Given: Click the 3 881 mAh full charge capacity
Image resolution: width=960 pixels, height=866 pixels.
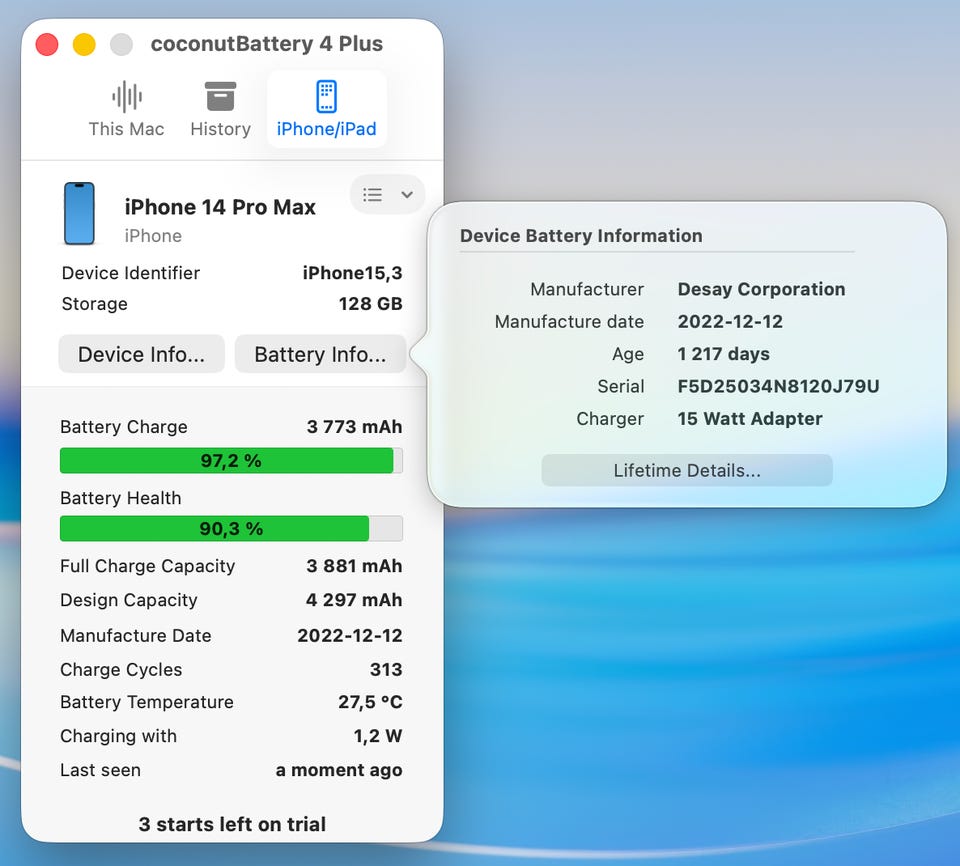Looking at the screenshot, I should pos(354,566).
